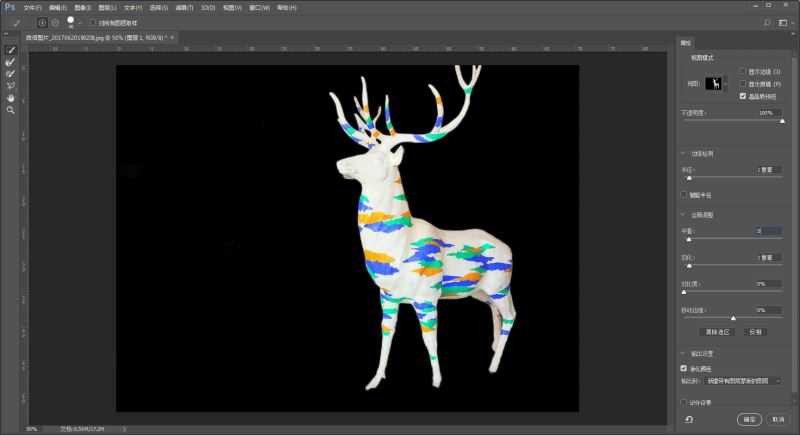Select the Hand tool
This screenshot has height=435, width=800.
pos(11,98)
